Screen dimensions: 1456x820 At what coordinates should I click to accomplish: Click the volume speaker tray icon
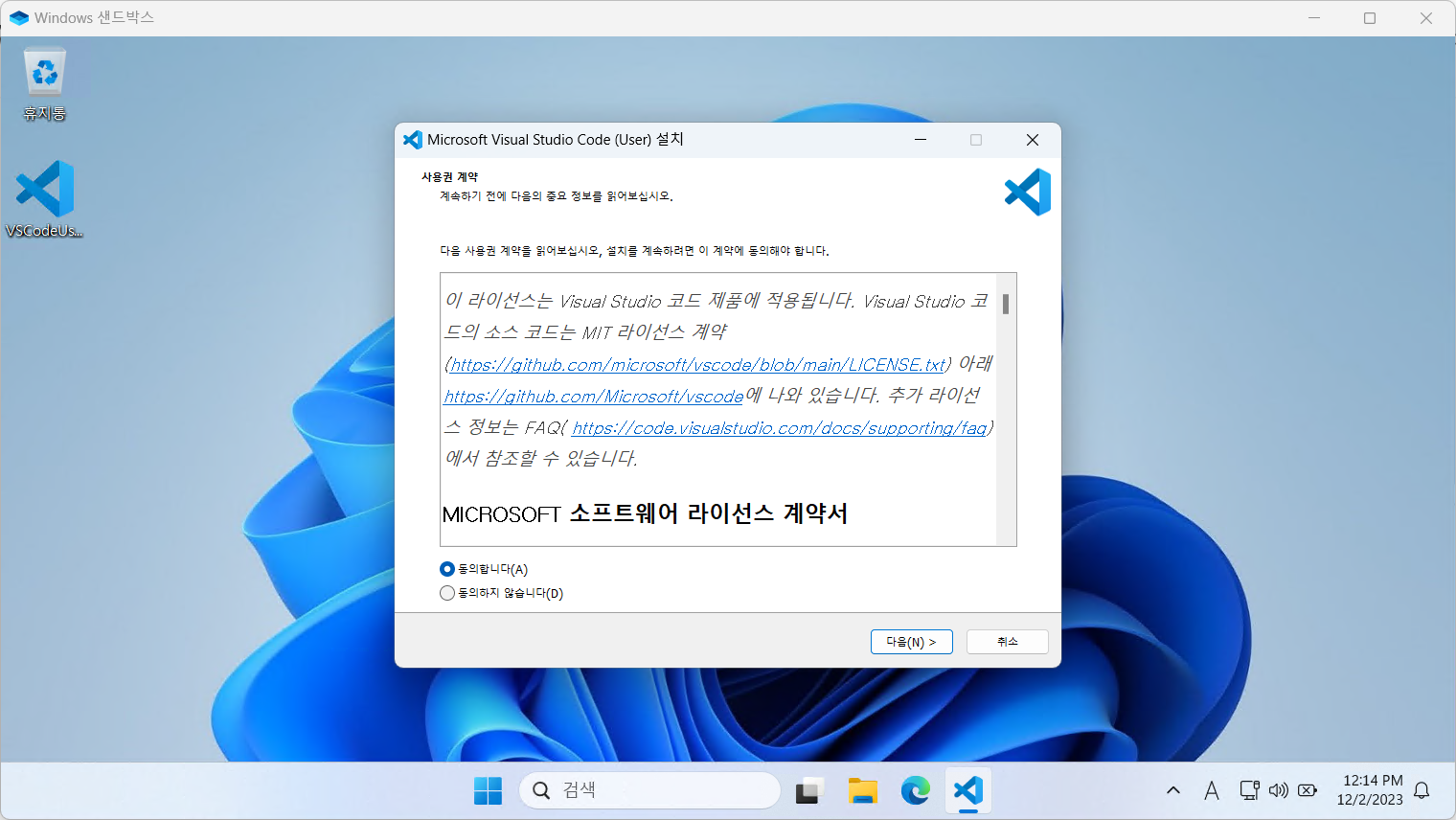[x=1278, y=790]
